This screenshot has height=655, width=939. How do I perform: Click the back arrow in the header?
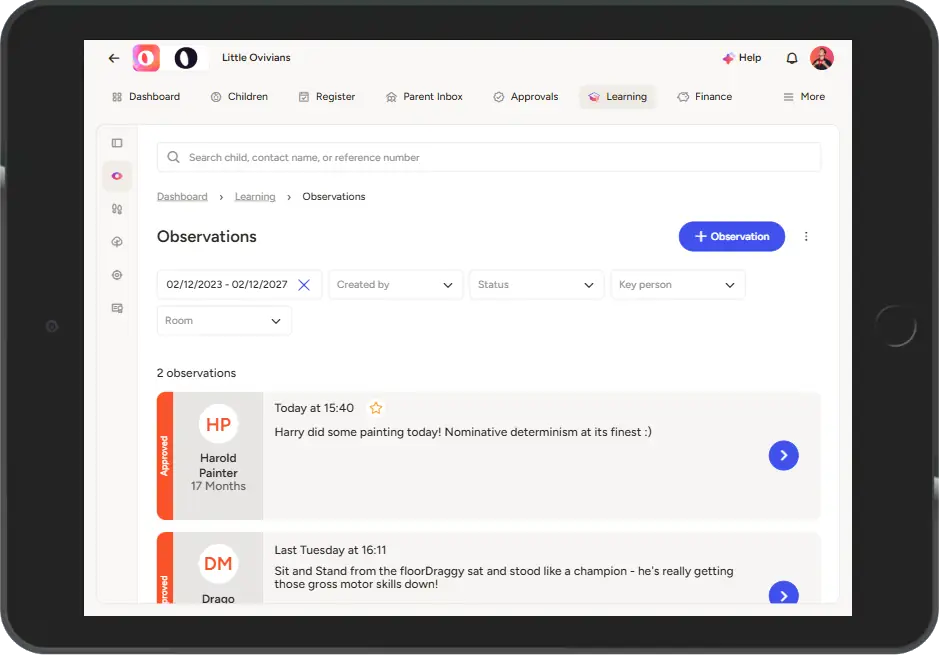[114, 58]
